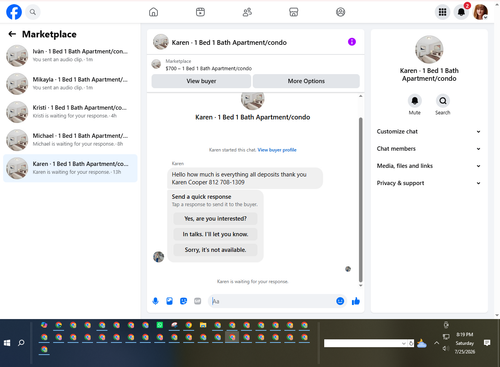Select Karen's apartment conversation in list
Viewport: 500px width, 367px height.
click(x=70, y=168)
